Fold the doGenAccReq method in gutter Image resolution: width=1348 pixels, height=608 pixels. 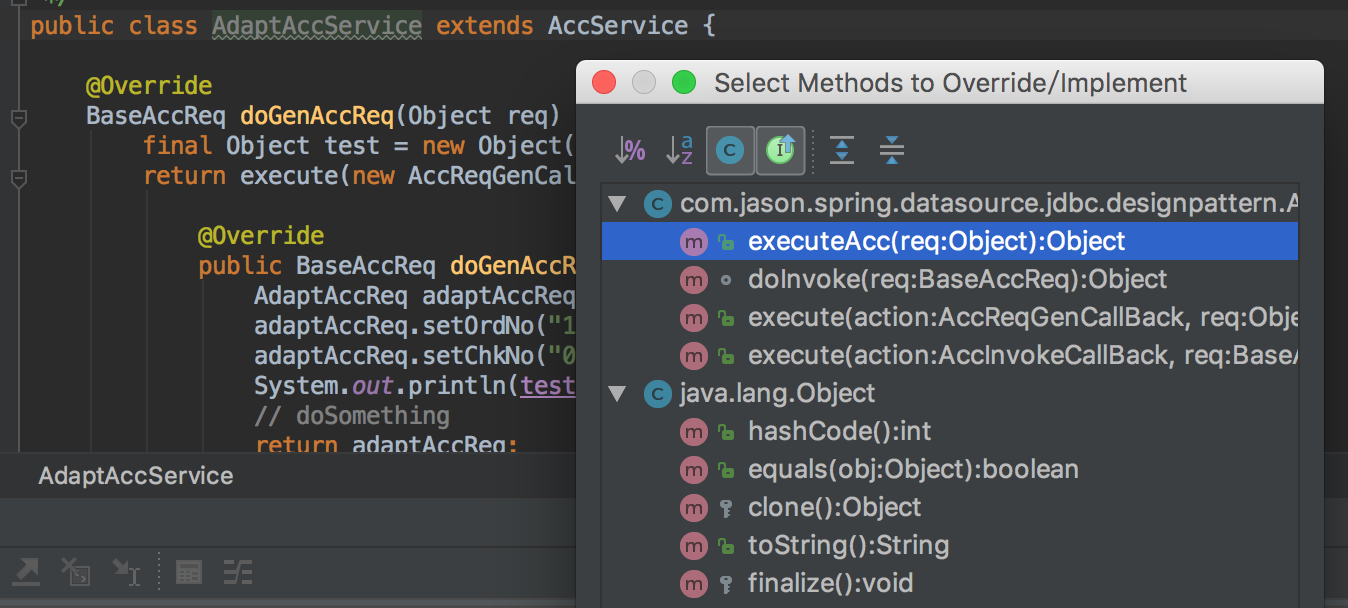17,119
